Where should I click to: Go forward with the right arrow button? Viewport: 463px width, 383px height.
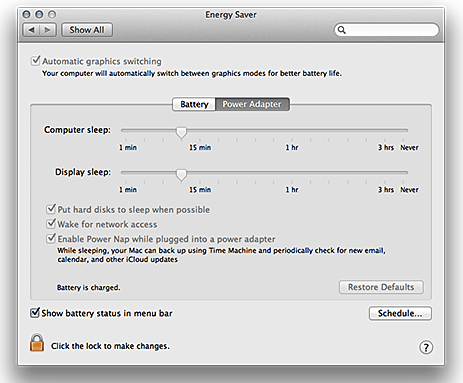[x=48, y=30]
